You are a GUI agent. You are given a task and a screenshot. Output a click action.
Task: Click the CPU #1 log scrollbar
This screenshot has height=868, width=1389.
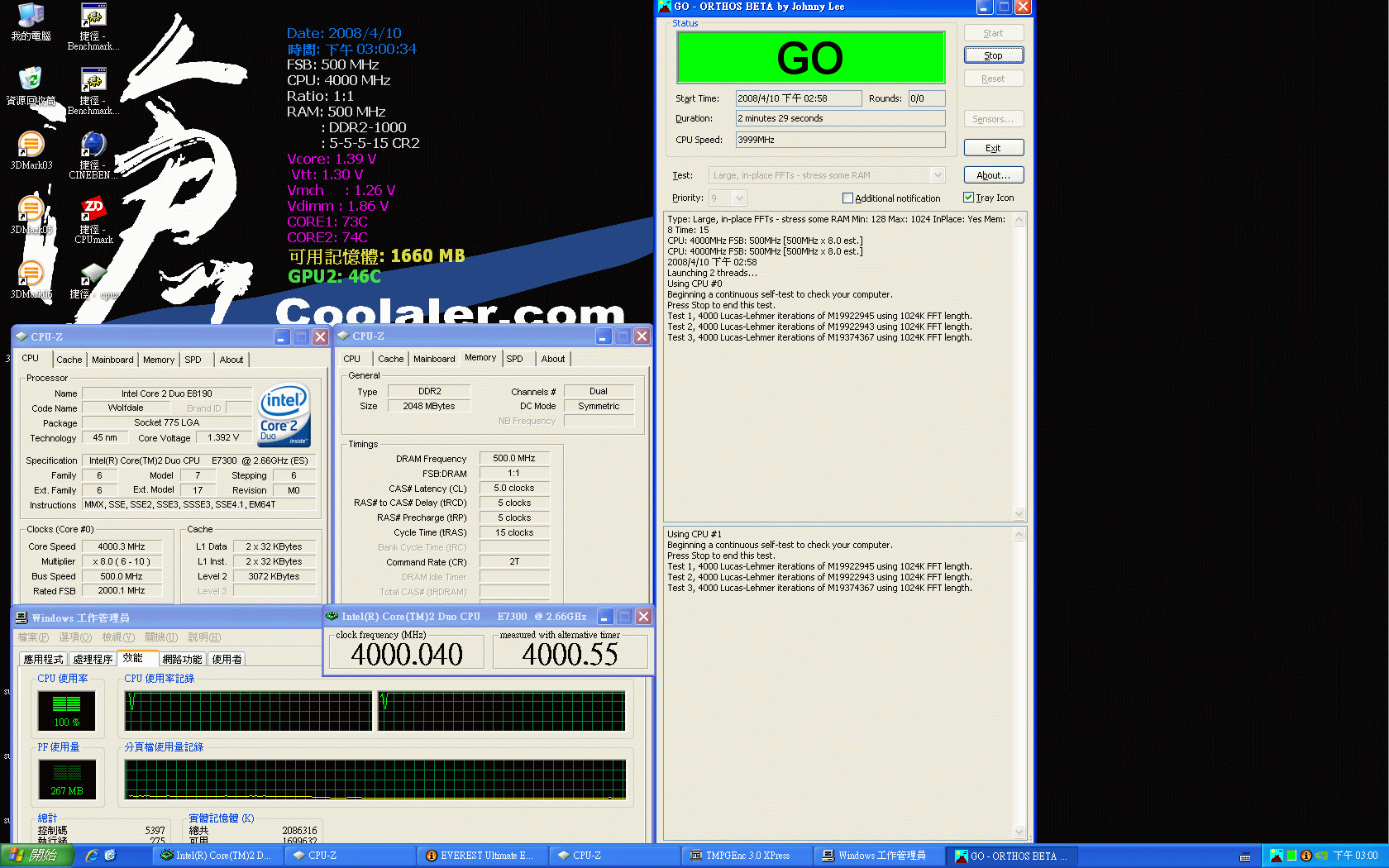coord(1019,684)
